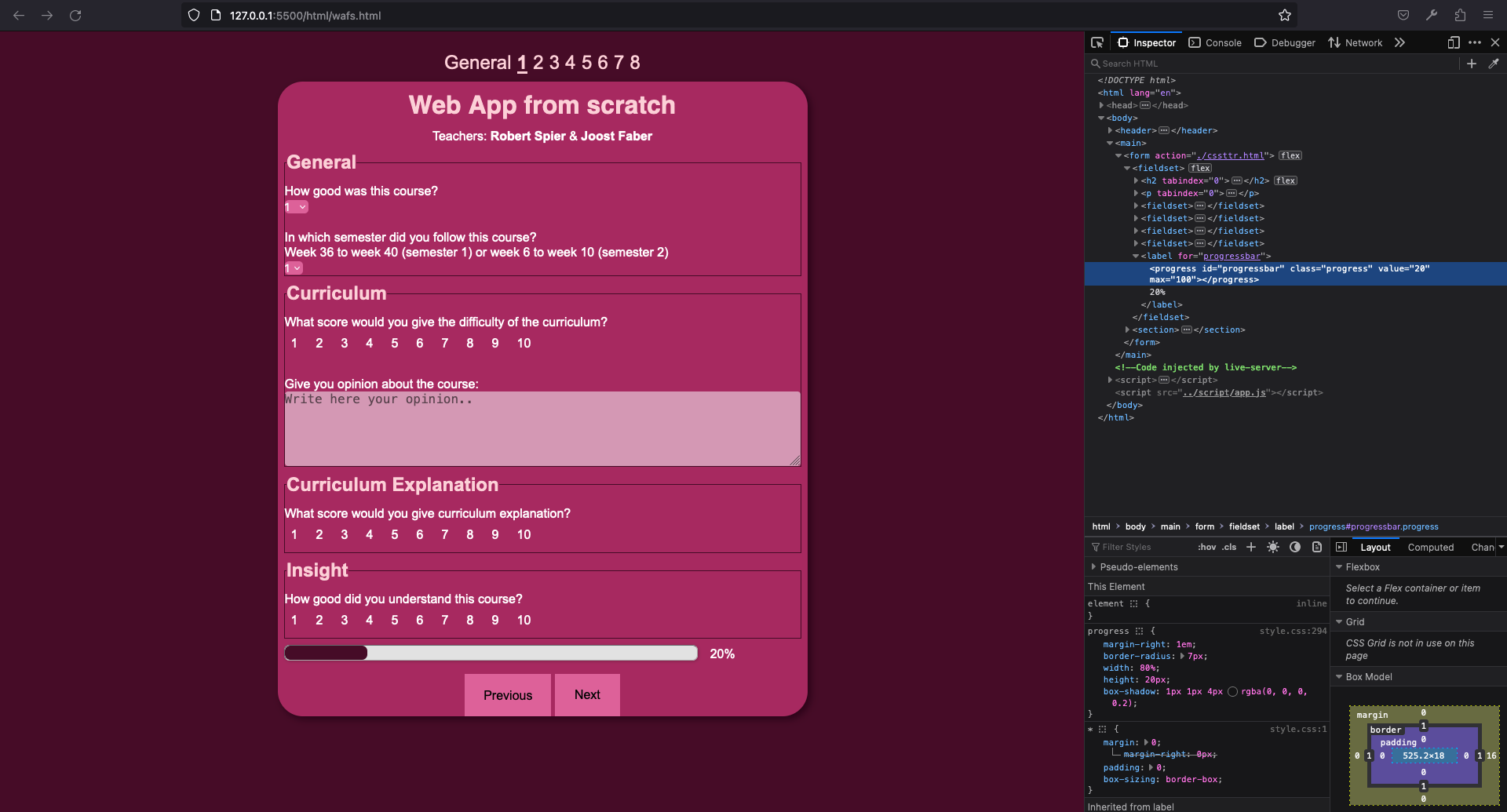Open the Computed tab in the sidebar

tap(1430, 547)
